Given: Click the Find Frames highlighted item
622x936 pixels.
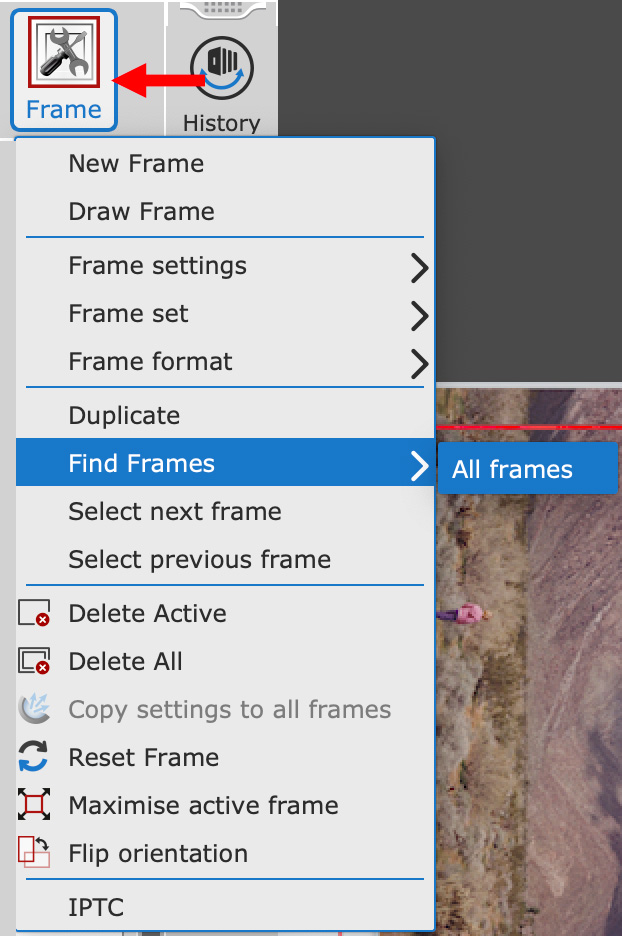Looking at the screenshot, I should point(226,463).
